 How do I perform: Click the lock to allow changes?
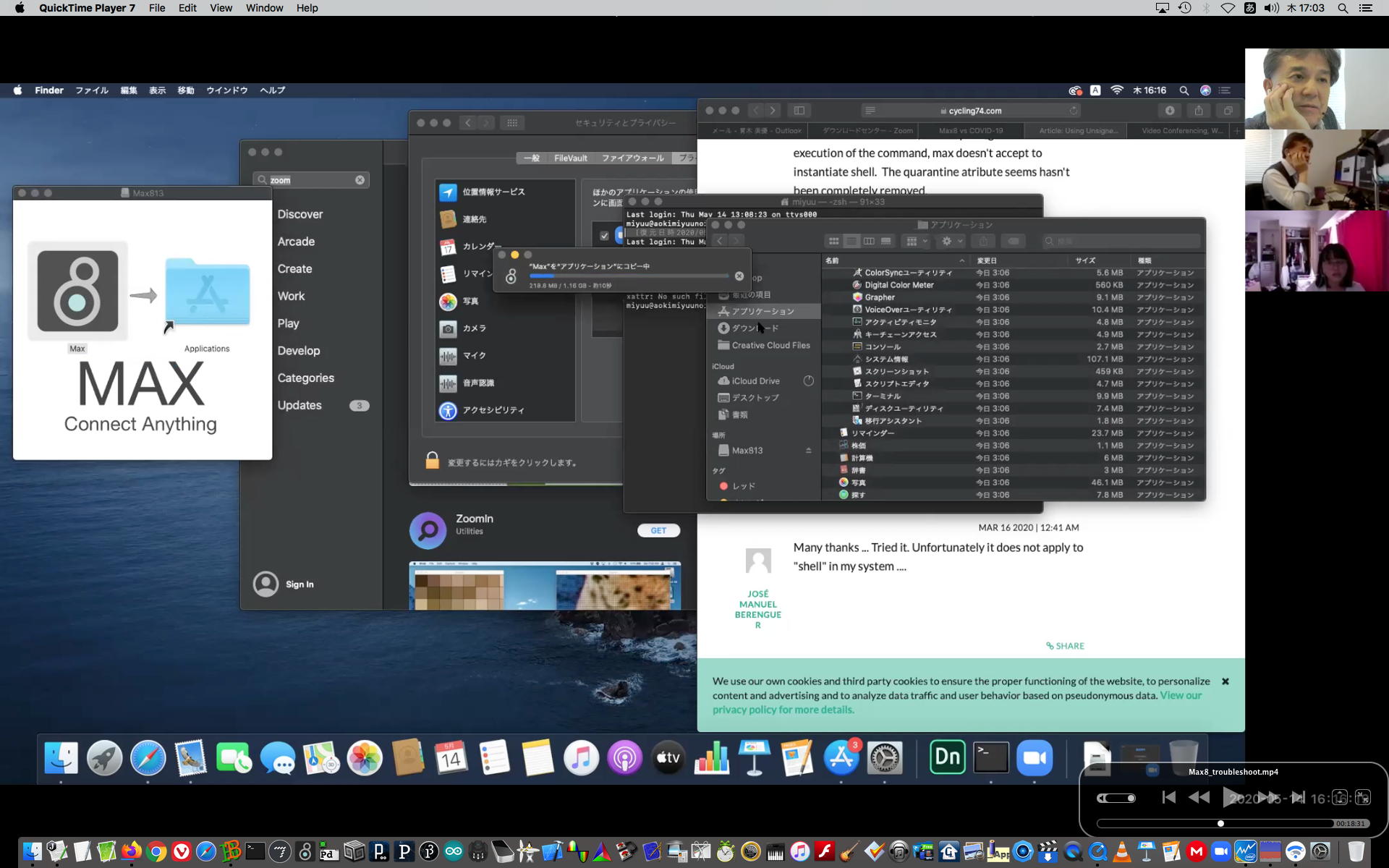(x=432, y=461)
